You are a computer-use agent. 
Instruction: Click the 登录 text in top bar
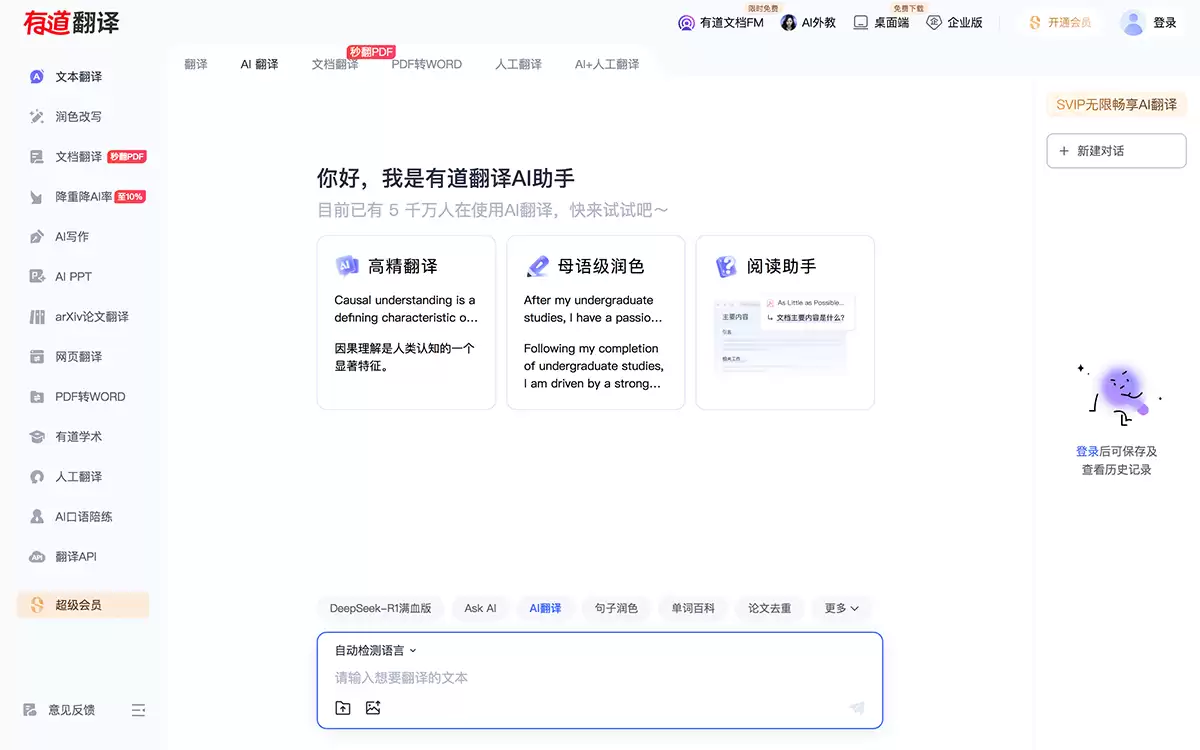coord(1165,23)
